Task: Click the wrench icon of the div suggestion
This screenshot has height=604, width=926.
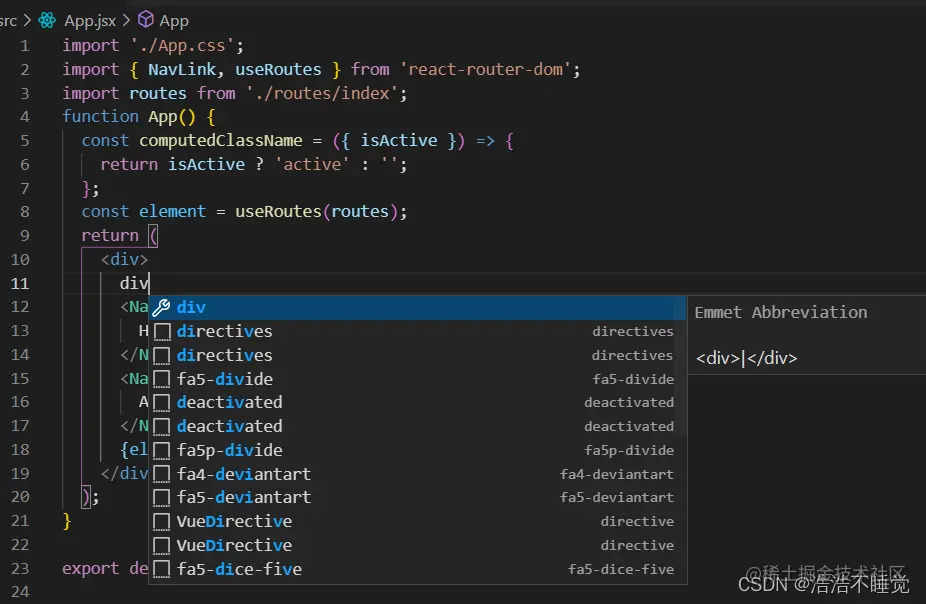Action: click(161, 307)
